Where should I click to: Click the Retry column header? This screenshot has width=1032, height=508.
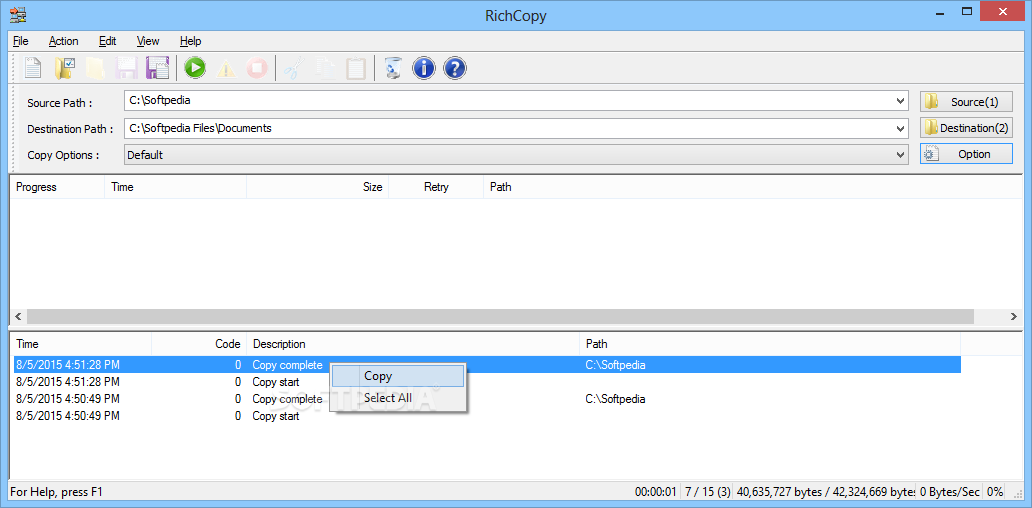point(436,187)
